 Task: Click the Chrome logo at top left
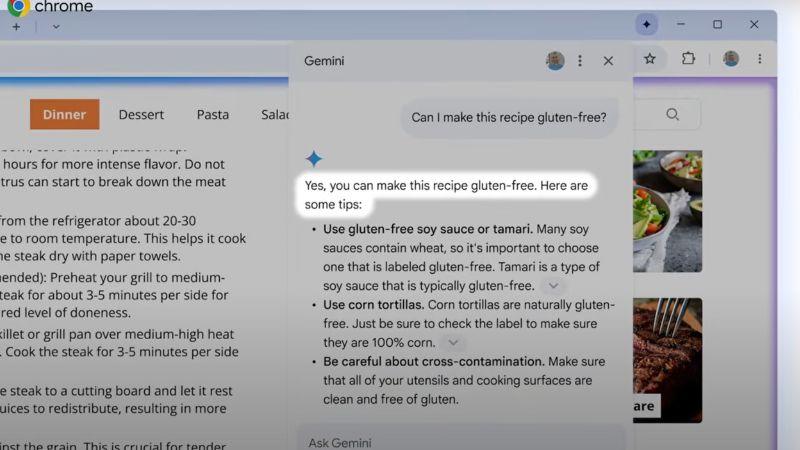click(18, 7)
